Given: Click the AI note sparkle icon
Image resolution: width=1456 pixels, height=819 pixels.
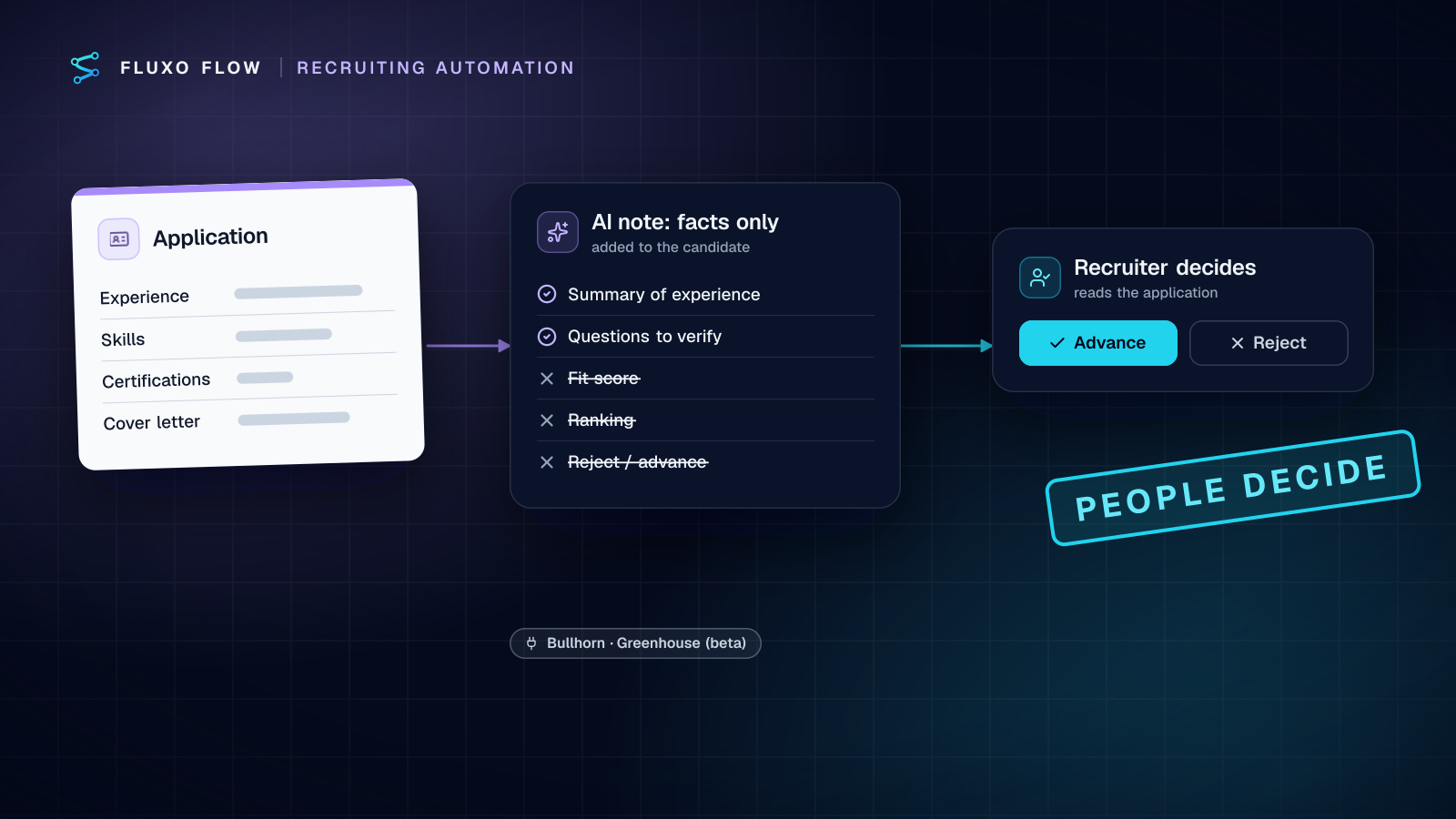Looking at the screenshot, I should 558,232.
